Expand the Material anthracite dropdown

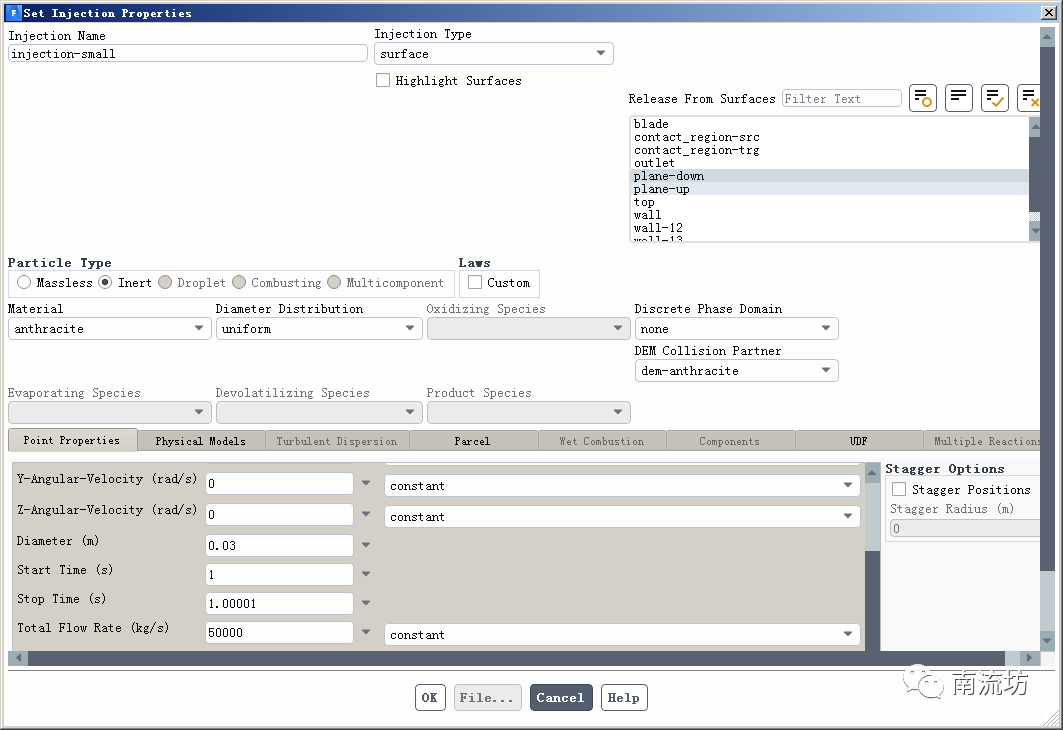[108, 329]
